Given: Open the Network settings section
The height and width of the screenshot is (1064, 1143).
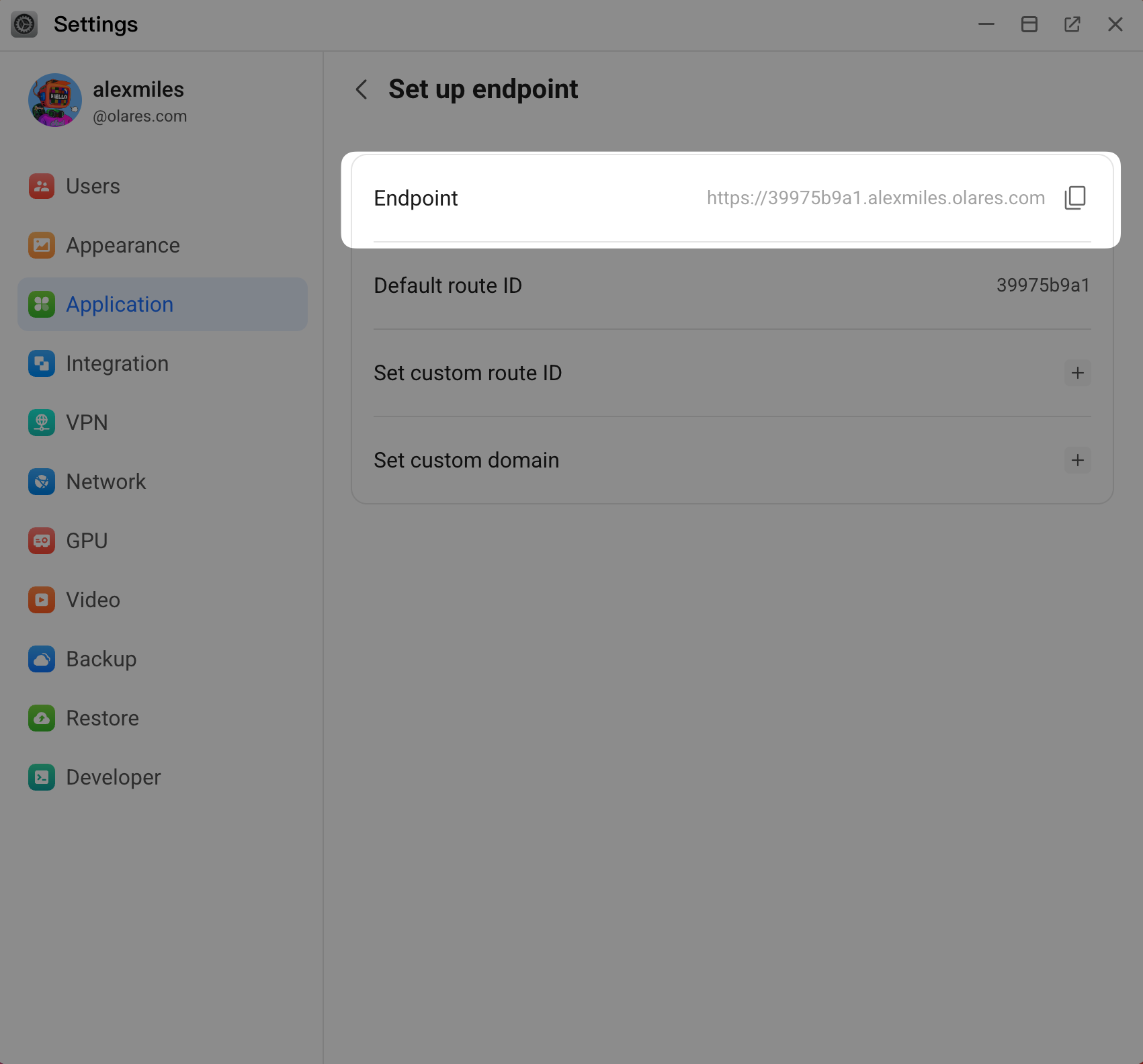Looking at the screenshot, I should (x=105, y=482).
